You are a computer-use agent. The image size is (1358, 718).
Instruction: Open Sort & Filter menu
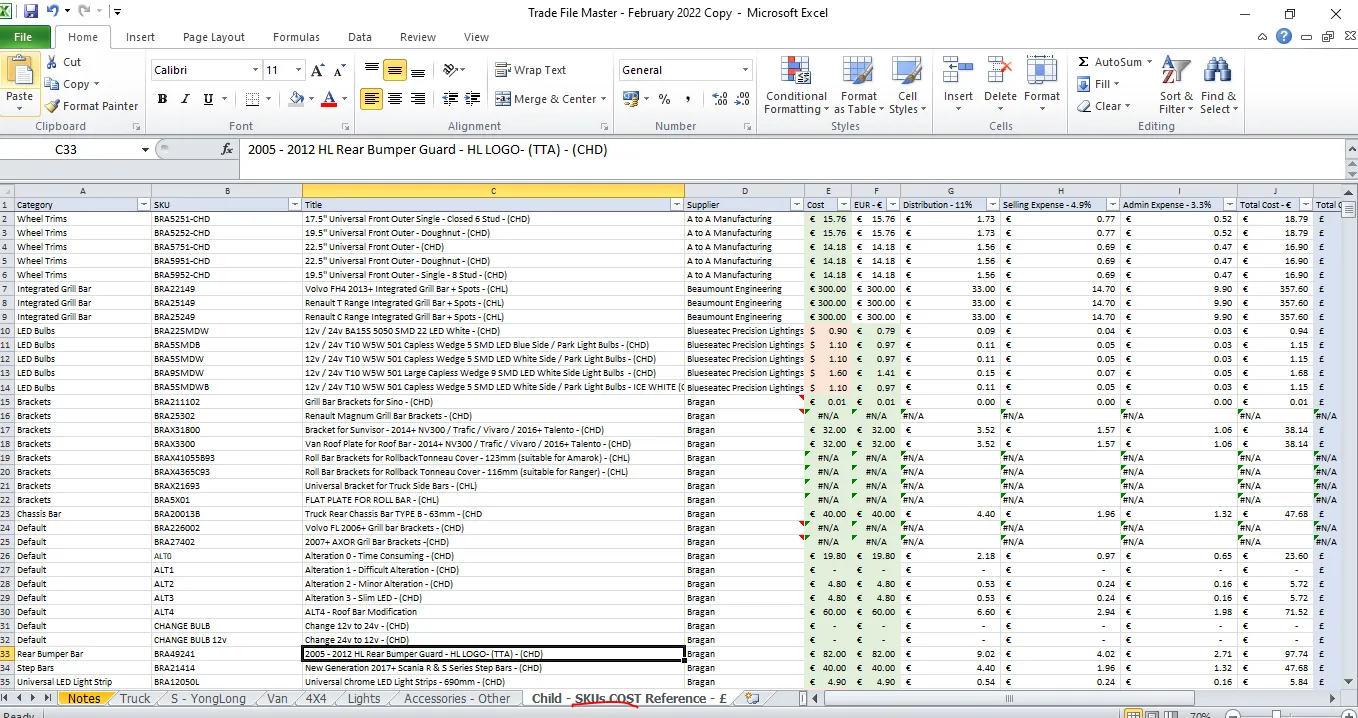point(1176,86)
